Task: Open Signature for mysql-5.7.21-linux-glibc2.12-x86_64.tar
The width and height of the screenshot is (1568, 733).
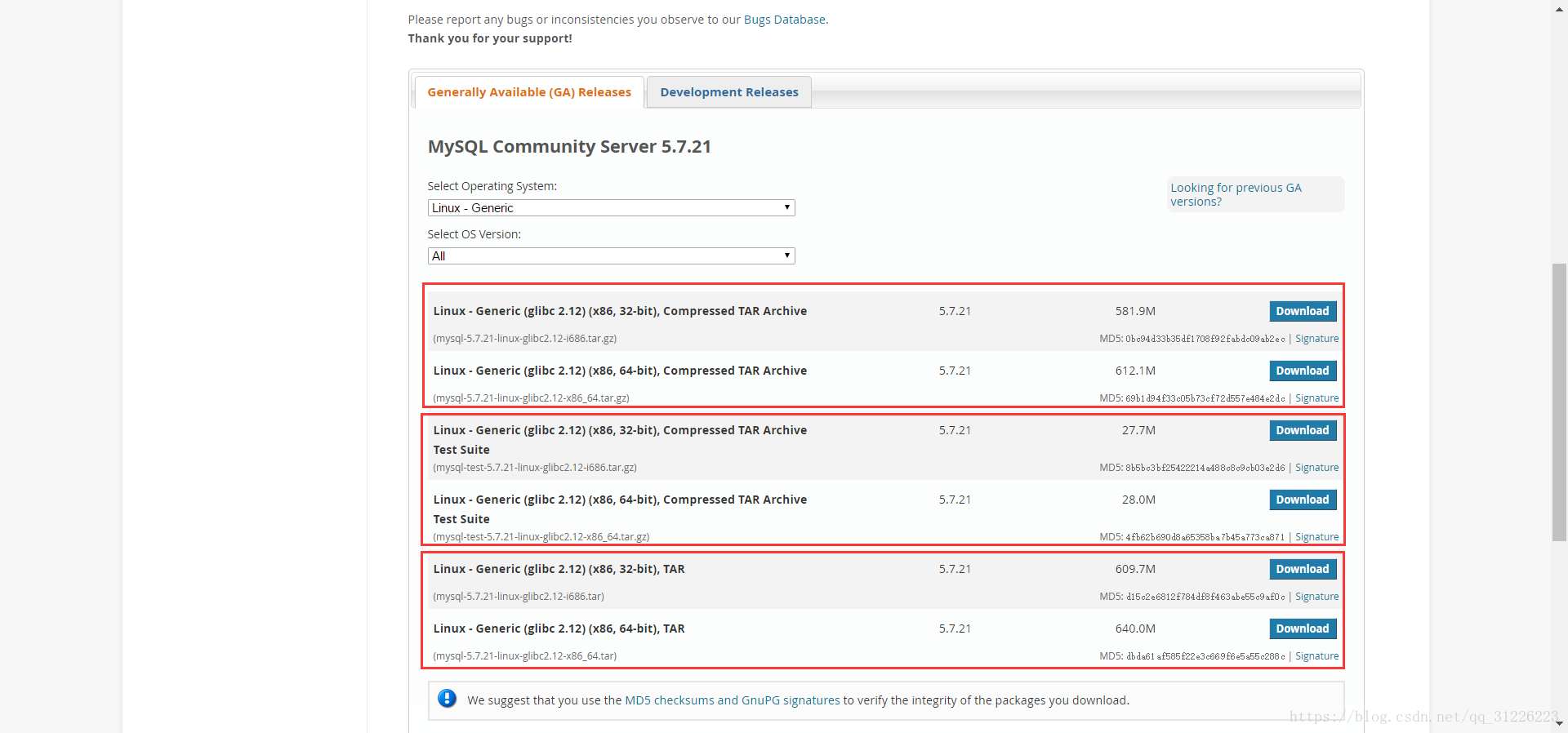Action: [1316, 656]
